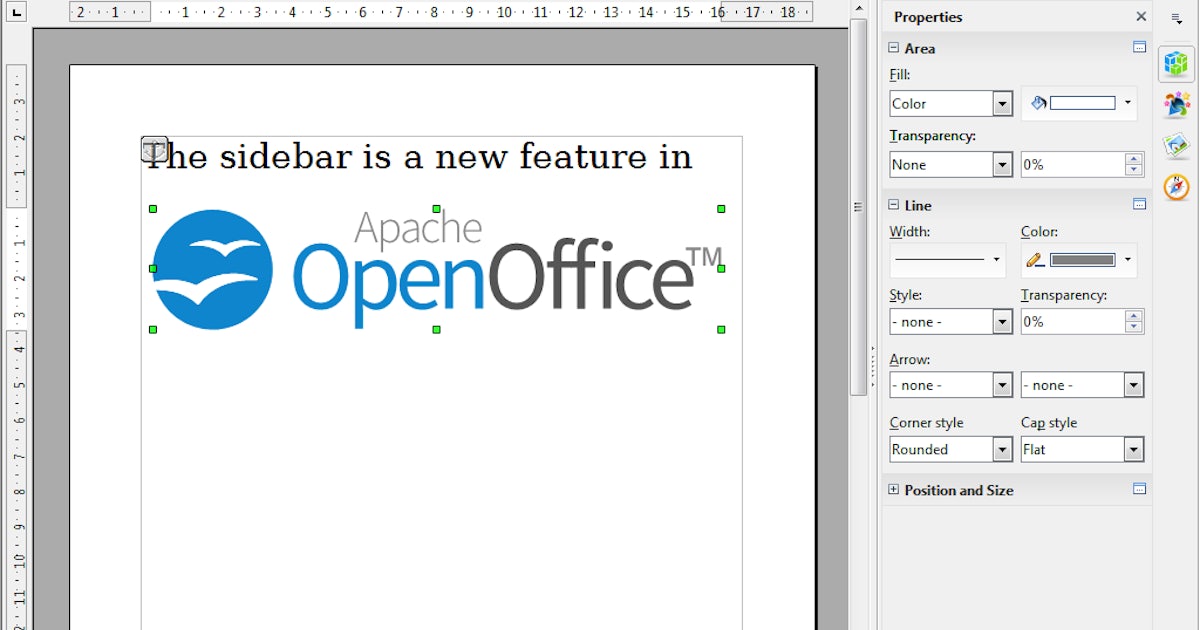Collapse the Line section

point(893,205)
